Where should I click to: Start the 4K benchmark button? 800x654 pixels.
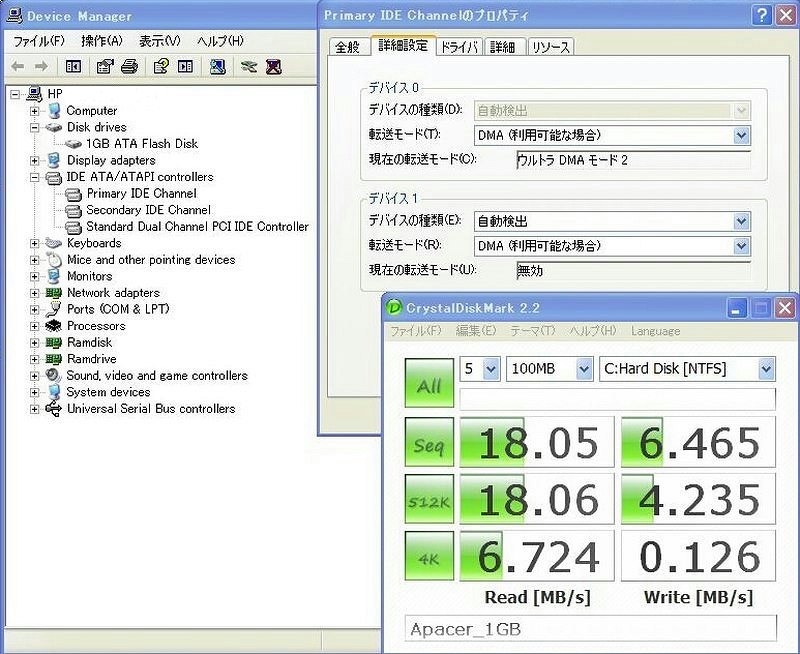429,556
